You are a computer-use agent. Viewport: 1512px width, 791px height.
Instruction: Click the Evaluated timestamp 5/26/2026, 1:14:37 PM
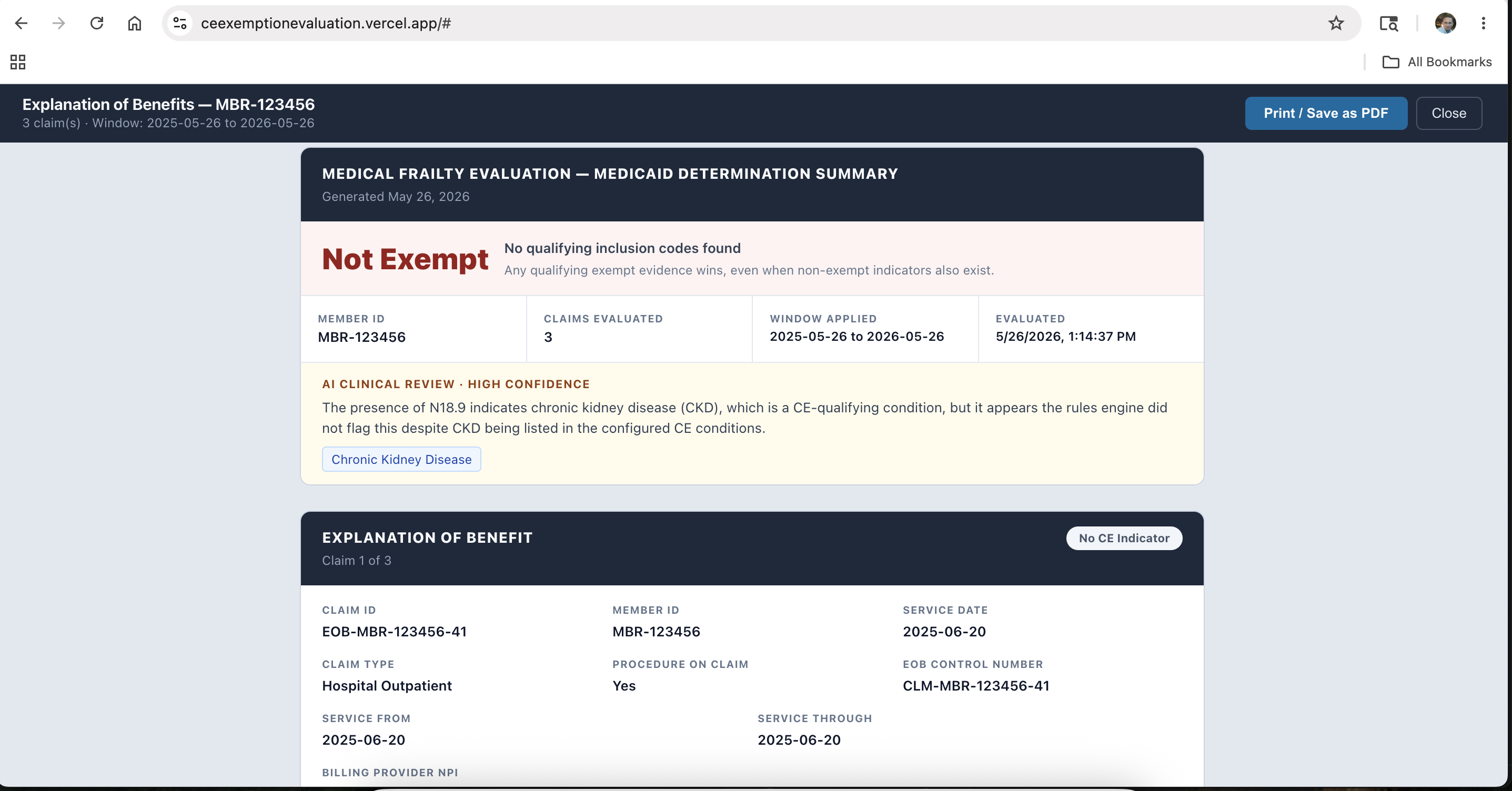pos(1065,337)
